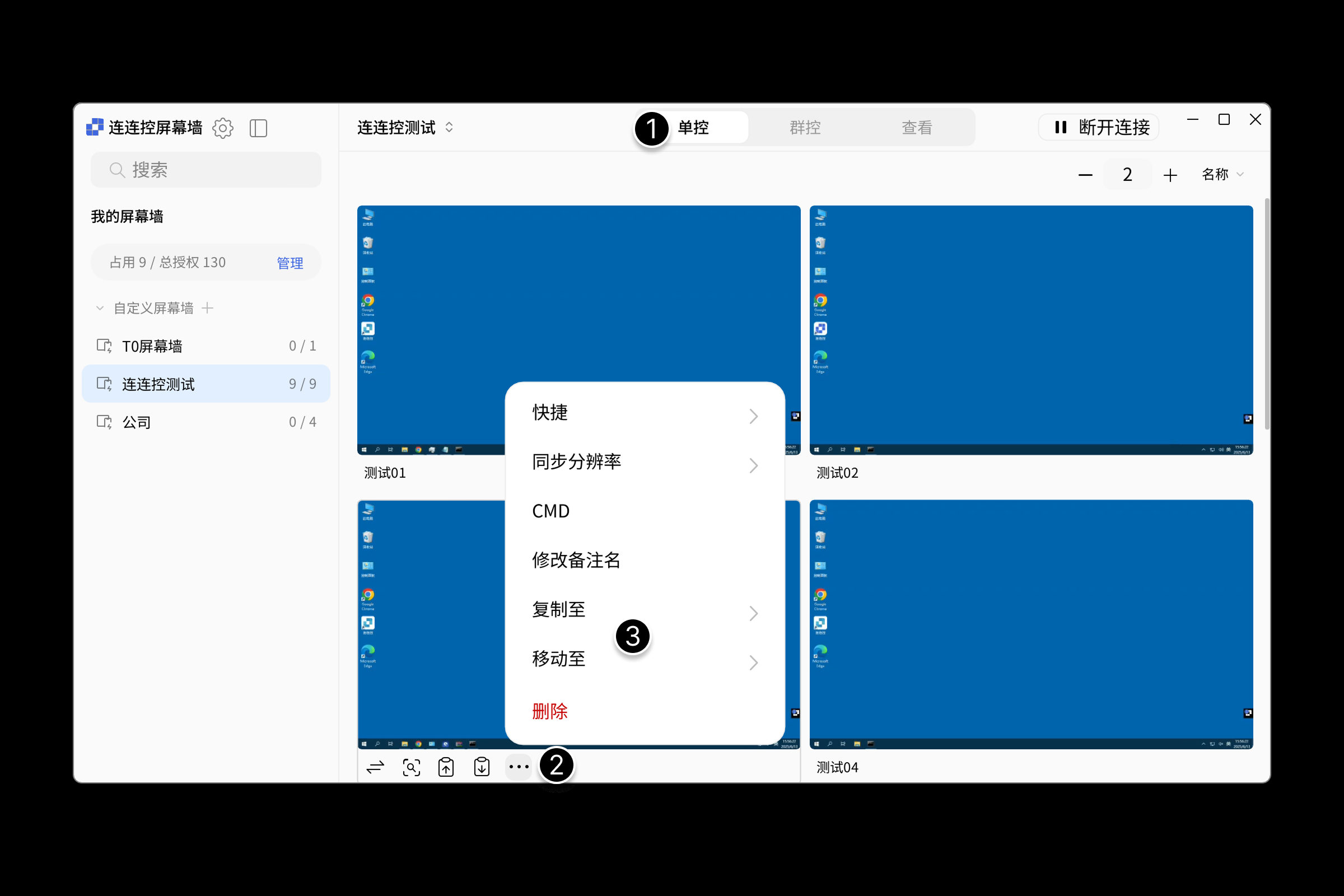Expand 移动至 submenu
Image resolution: width=1344 pixels, height=896 pixels.
[645, 659]
